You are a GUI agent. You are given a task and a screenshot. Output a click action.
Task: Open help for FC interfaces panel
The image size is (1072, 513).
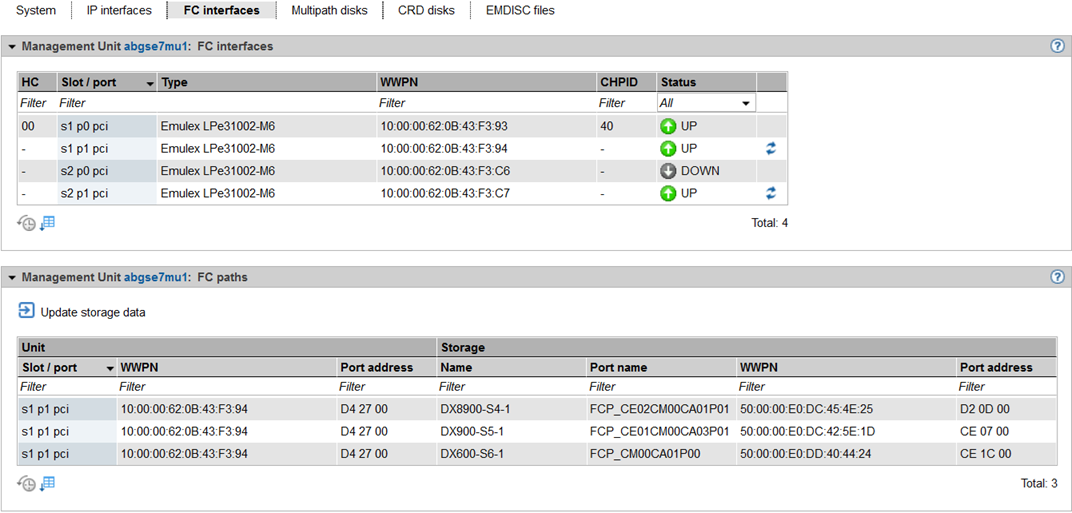pos(1057,46)
